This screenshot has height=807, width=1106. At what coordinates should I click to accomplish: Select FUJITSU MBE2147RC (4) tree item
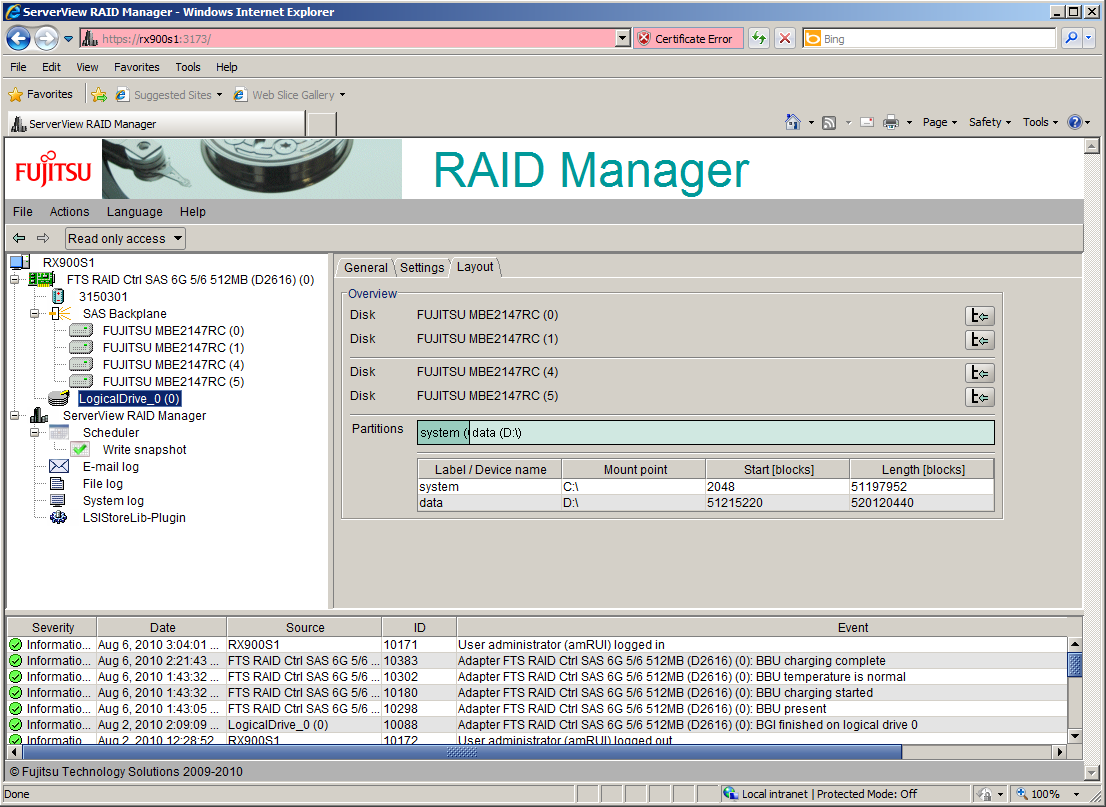174,365
